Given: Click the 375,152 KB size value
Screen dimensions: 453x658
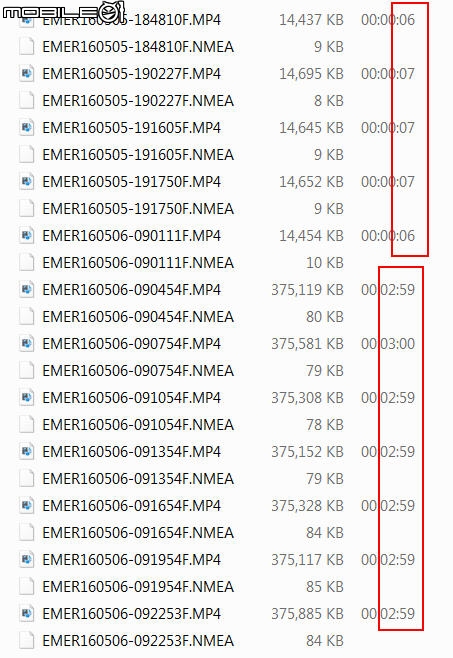Looking at the screenshot, I should (x=307, y=452).
